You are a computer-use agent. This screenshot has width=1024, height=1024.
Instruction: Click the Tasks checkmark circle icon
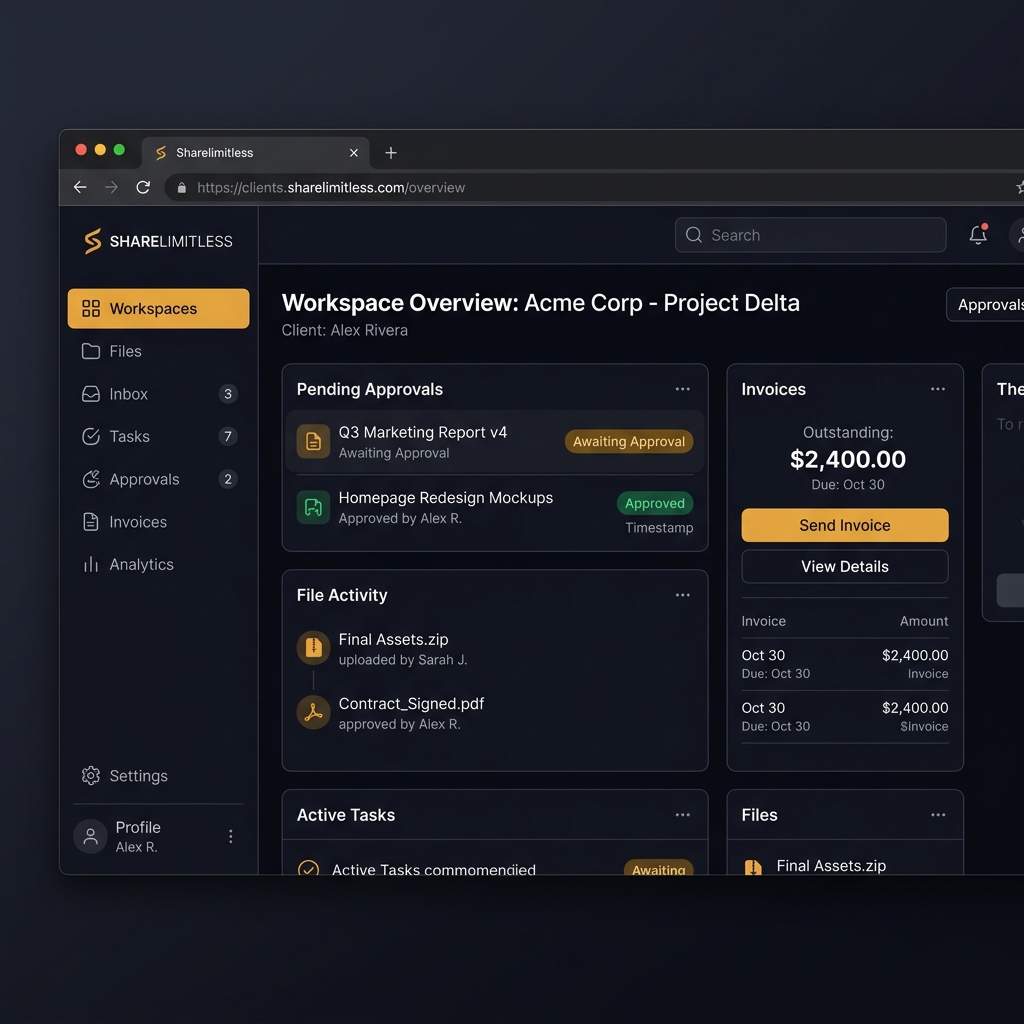pos(91,436)
